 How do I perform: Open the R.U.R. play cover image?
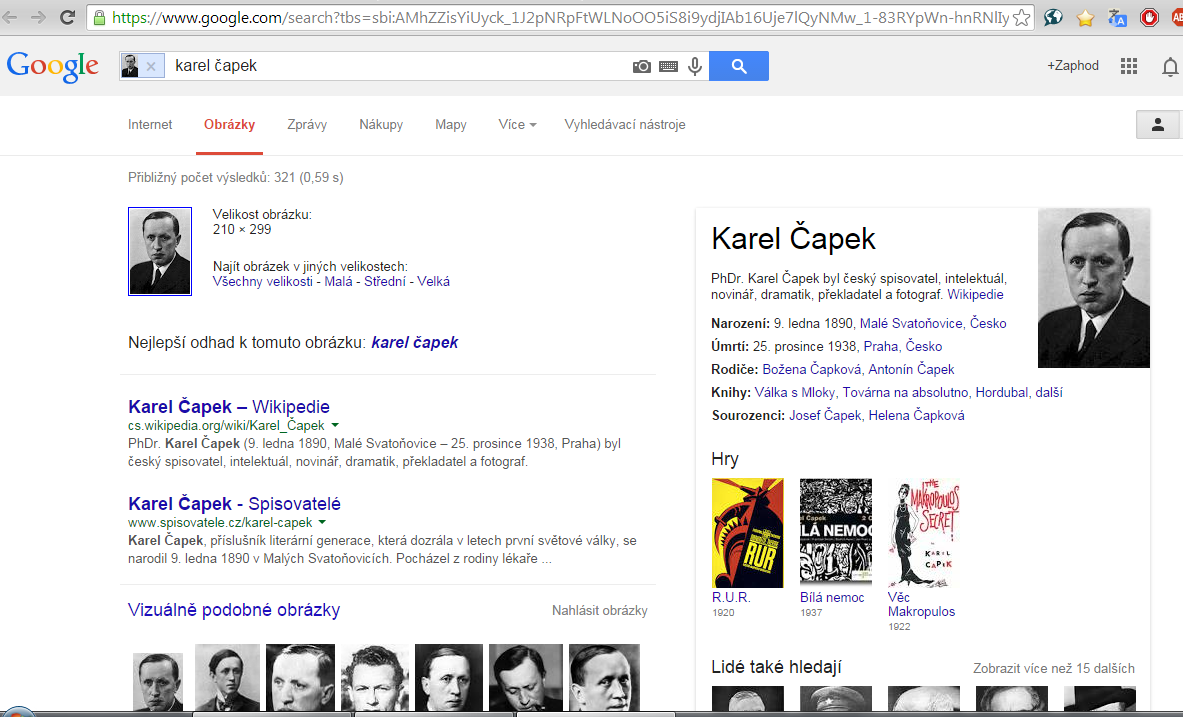[x=748, y=533]
